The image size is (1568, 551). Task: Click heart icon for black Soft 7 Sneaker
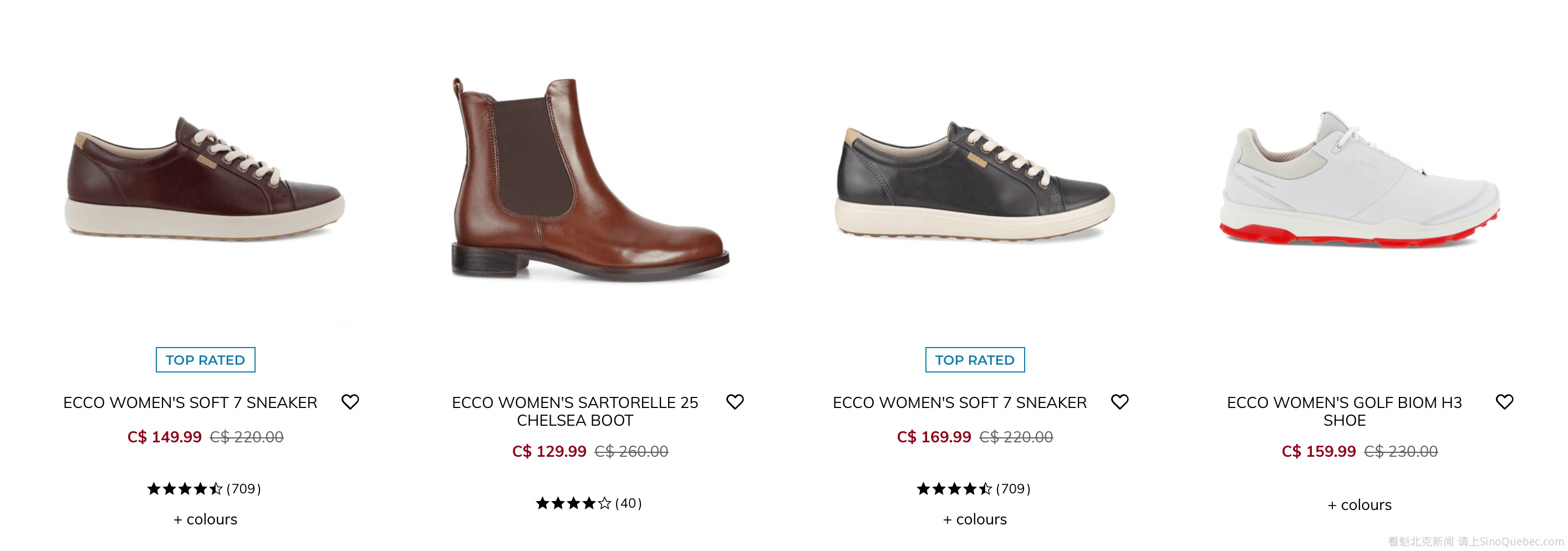(x=1119, y=402)
